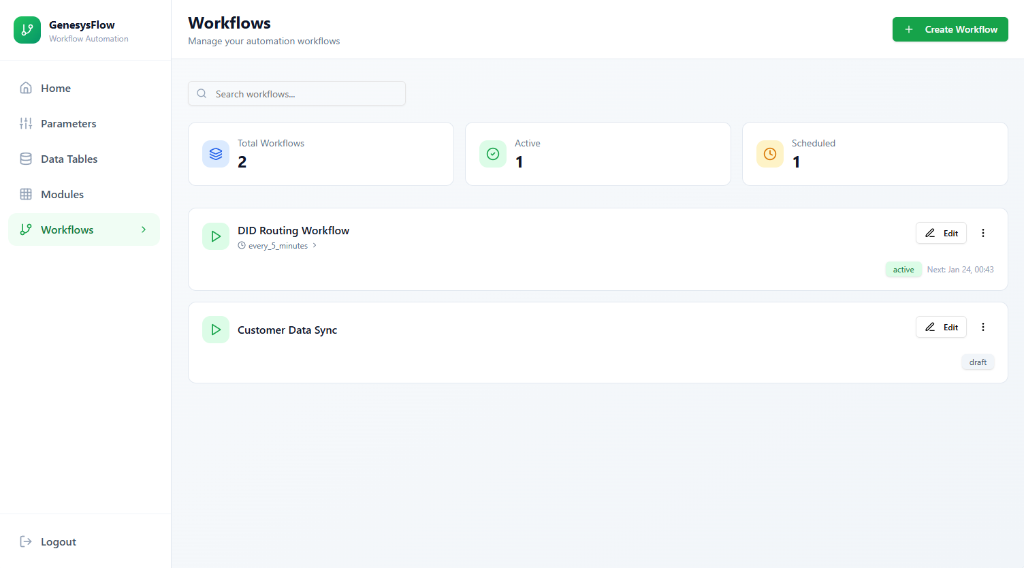The height and width of the screenshot is (568, 1024).
Task: Expand the Workflows sidebar chevron
Action: click(144, 230)
